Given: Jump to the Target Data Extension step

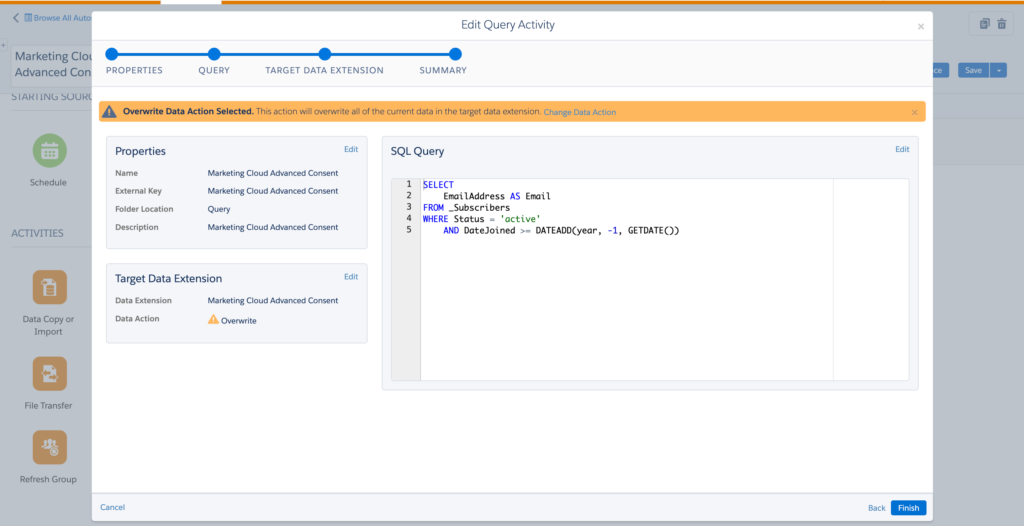Looking at the screenshot, I should pos(324,54).
